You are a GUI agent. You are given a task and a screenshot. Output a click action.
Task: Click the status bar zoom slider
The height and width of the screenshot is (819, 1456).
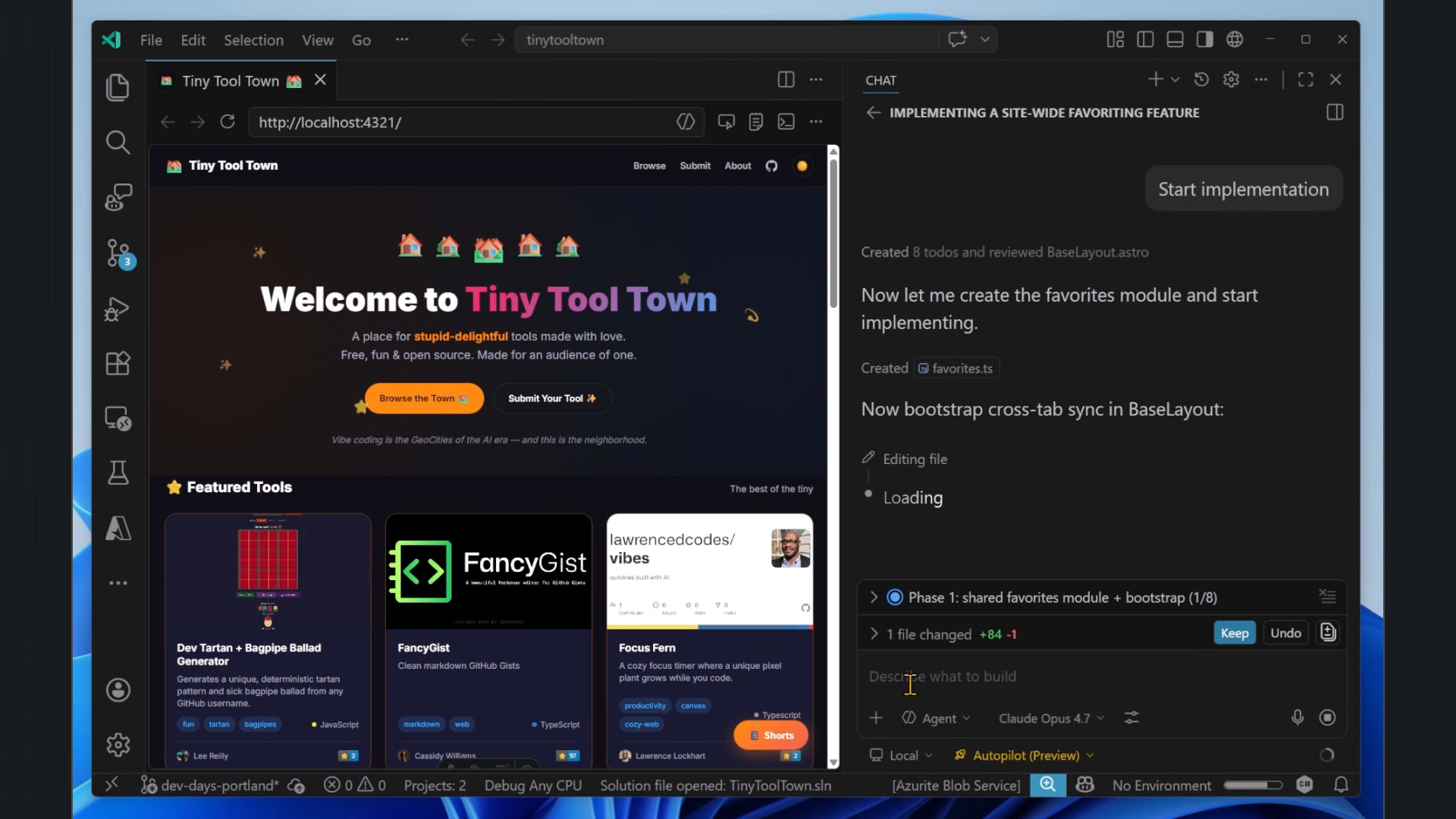point(1253,786)
